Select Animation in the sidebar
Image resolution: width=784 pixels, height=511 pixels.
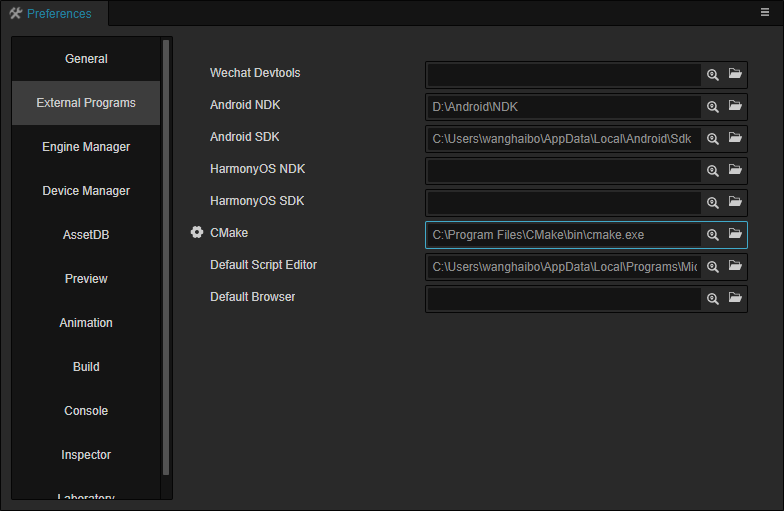(86, 323)
